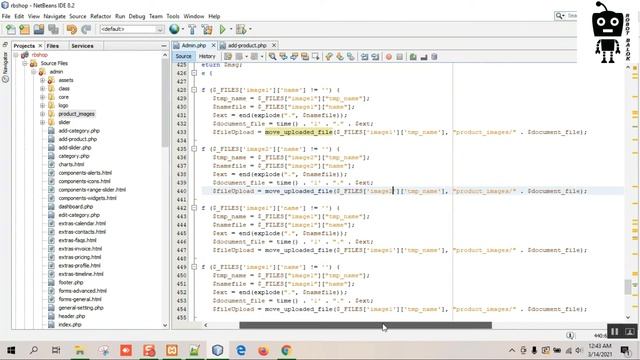Viewport: 640px width, 360px height.
Task: Click the globe browser icon
Action: click(x=174, y=29)
